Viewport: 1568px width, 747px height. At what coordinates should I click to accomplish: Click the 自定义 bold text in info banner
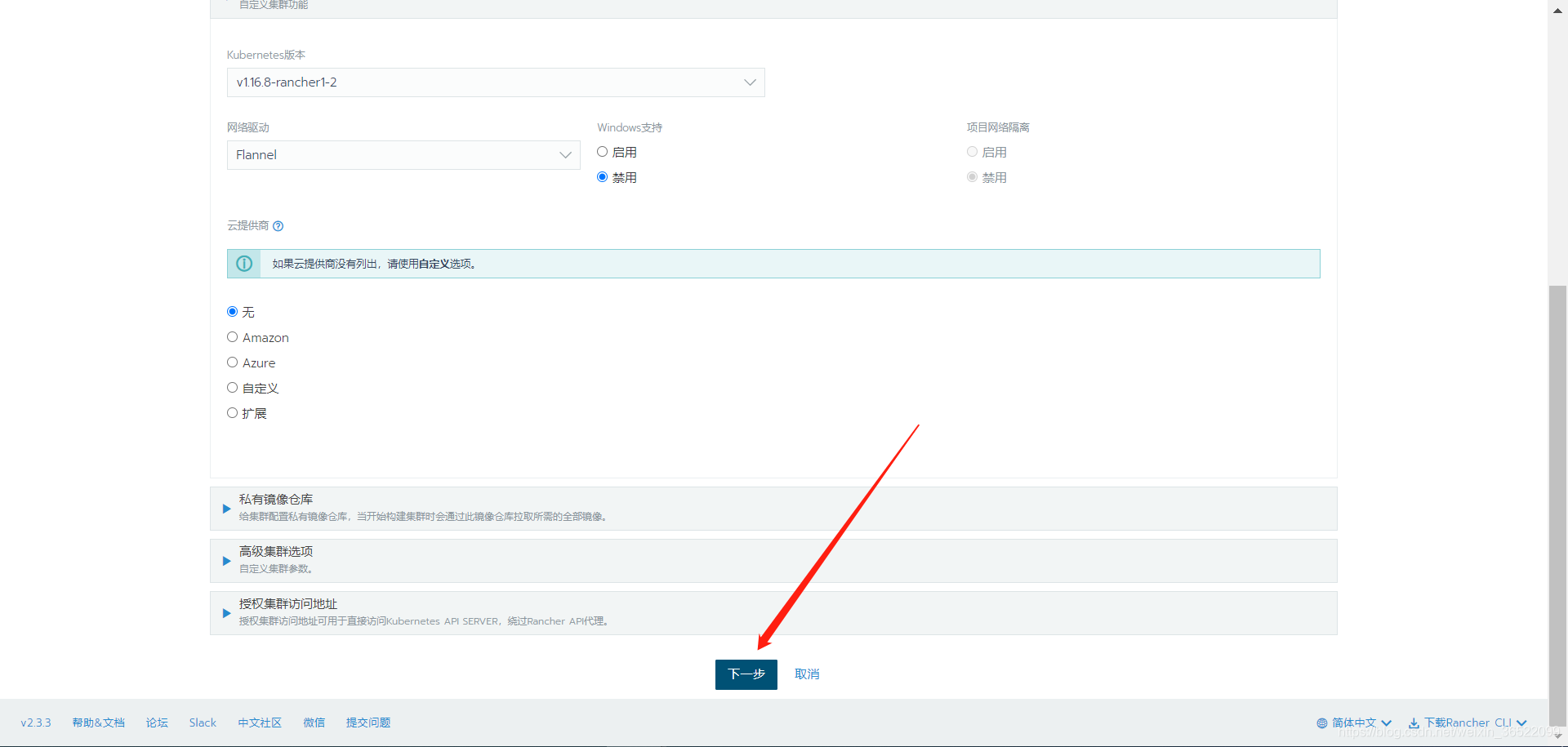[x=434, y=264]
